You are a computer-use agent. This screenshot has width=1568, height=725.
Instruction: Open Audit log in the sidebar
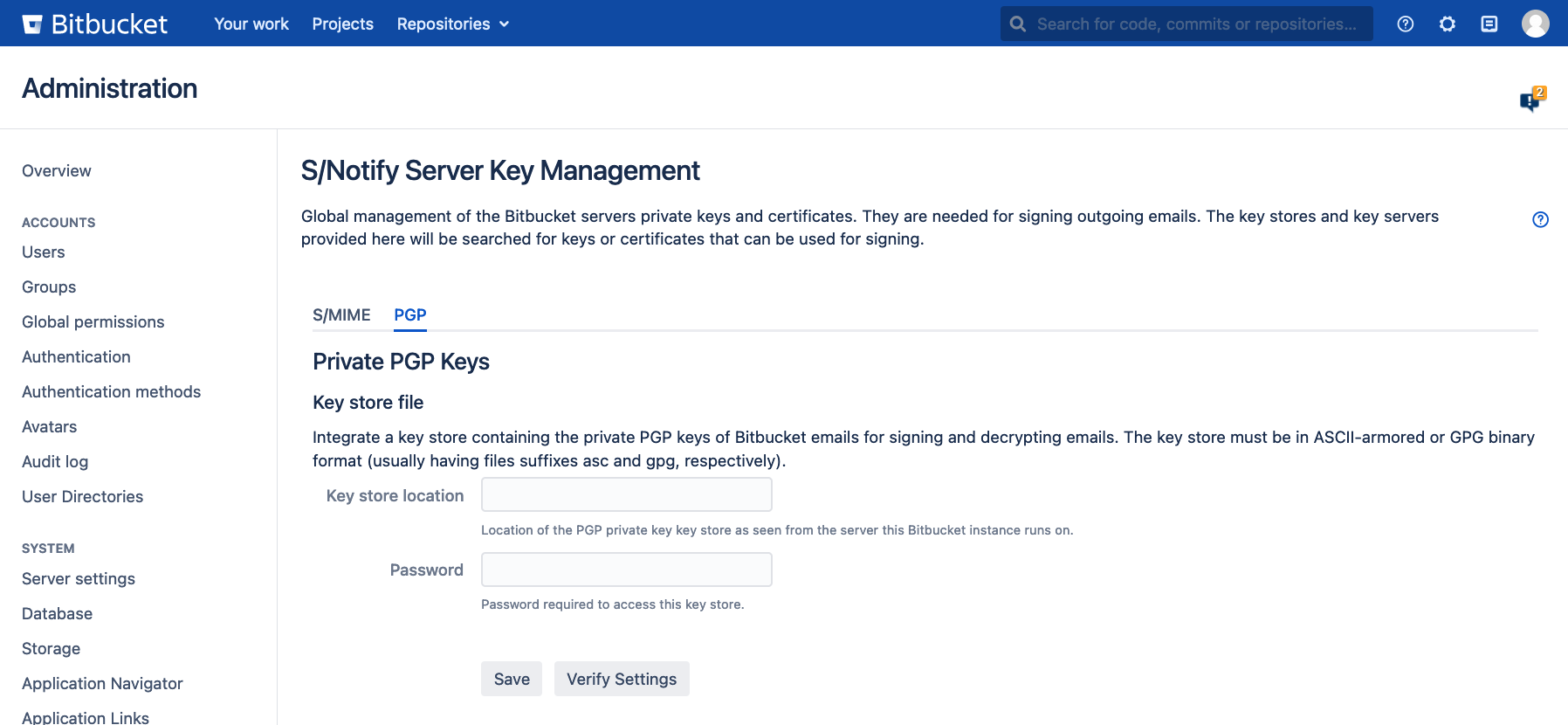(55, 461)
